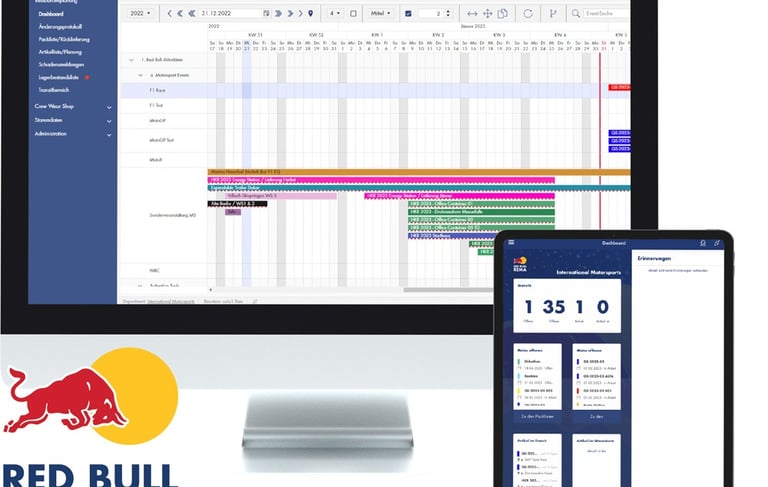Go back one step with the single left chevron
768x487 pixels.
pos(169,13)
